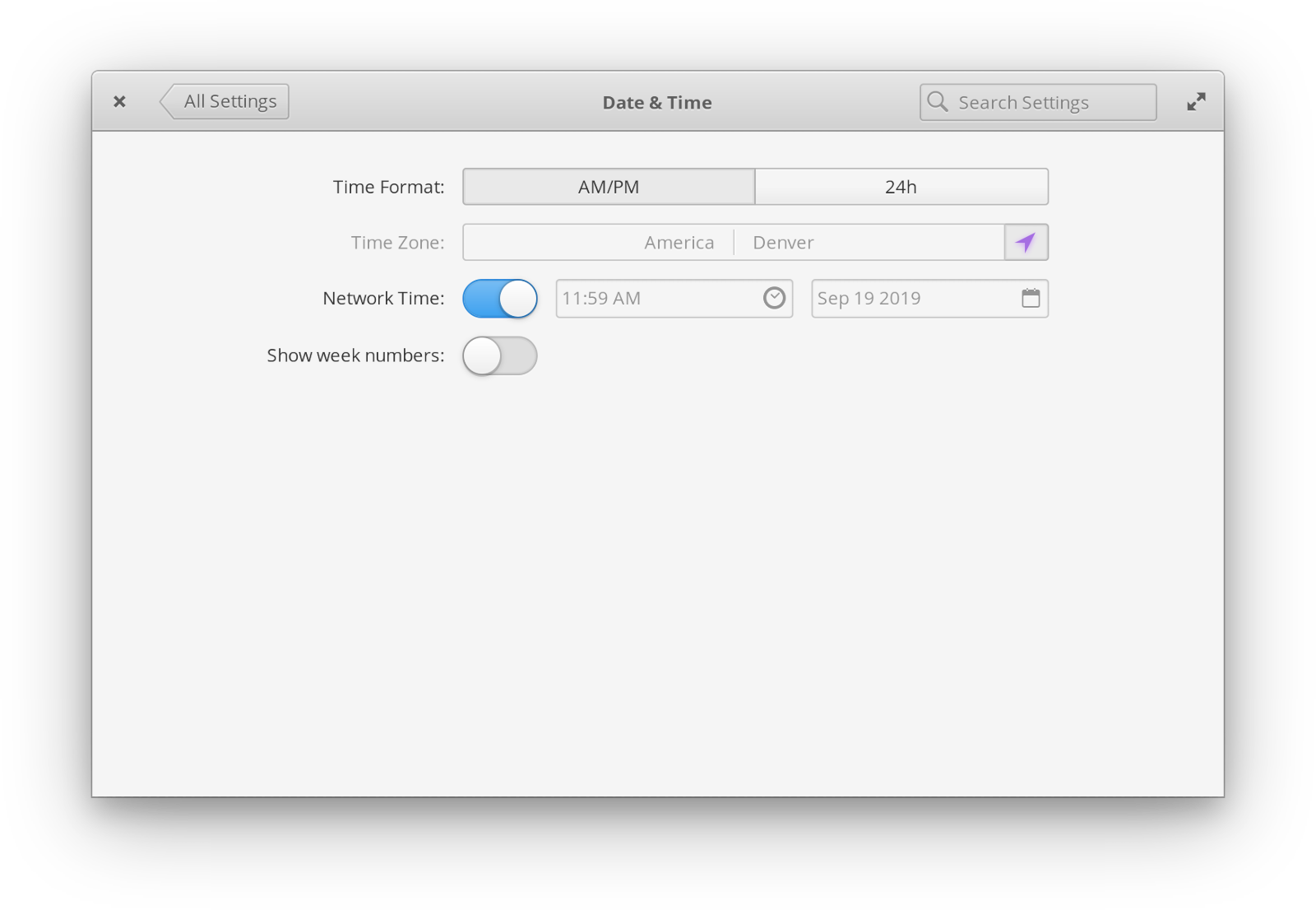
Task: Click the search magnifier icon
Action: pyautogui.click(x=937, y=101)
